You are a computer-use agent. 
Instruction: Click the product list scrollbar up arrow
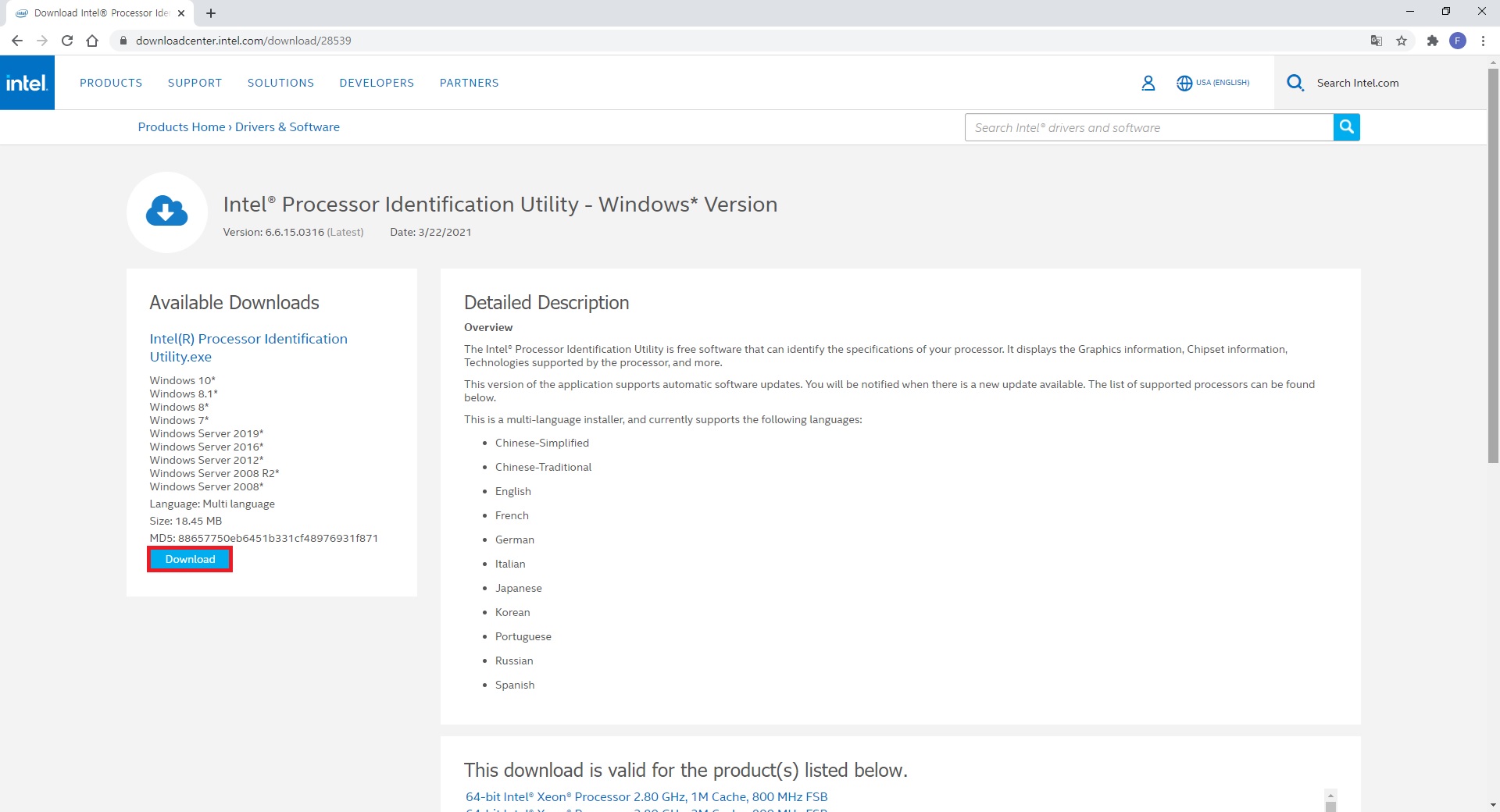(1330, 795)
